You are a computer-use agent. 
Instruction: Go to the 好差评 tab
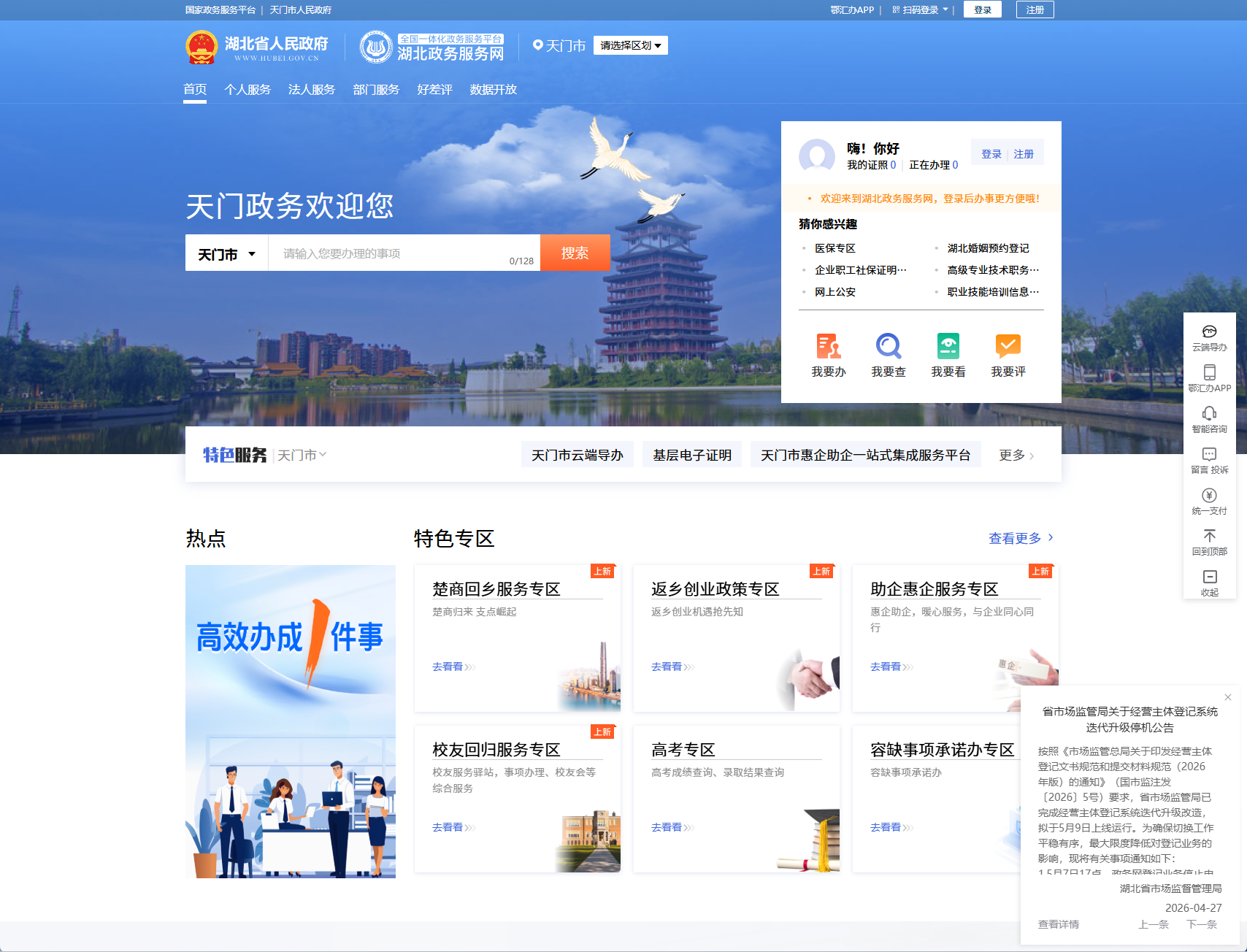pyautogui.click(x=434, y=89)
